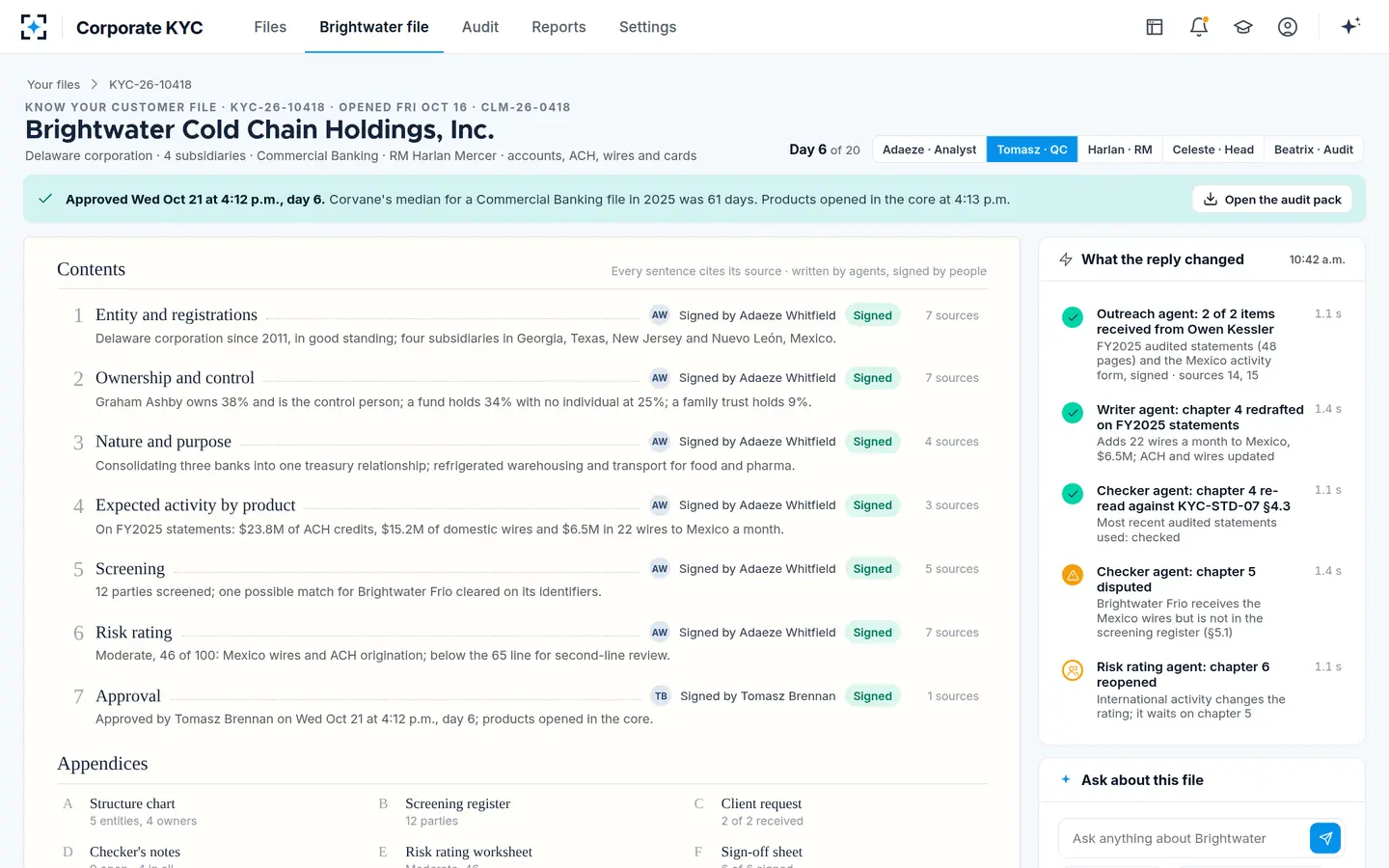The image size is (1389, 868).
Task: Open chapter 2 Ownership and control
Action: point(175,378)
